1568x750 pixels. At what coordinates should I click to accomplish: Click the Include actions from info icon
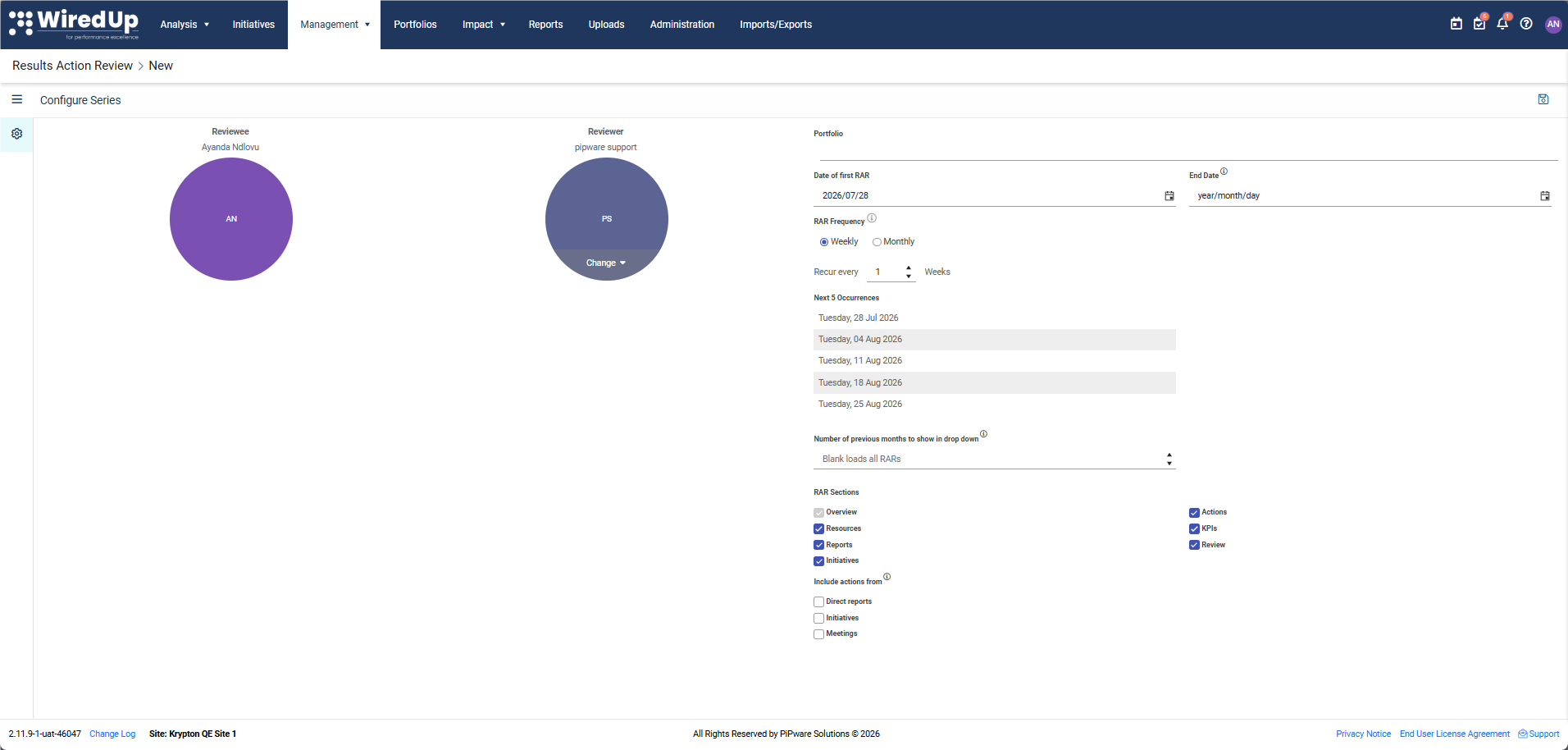(x=887, y=577)
